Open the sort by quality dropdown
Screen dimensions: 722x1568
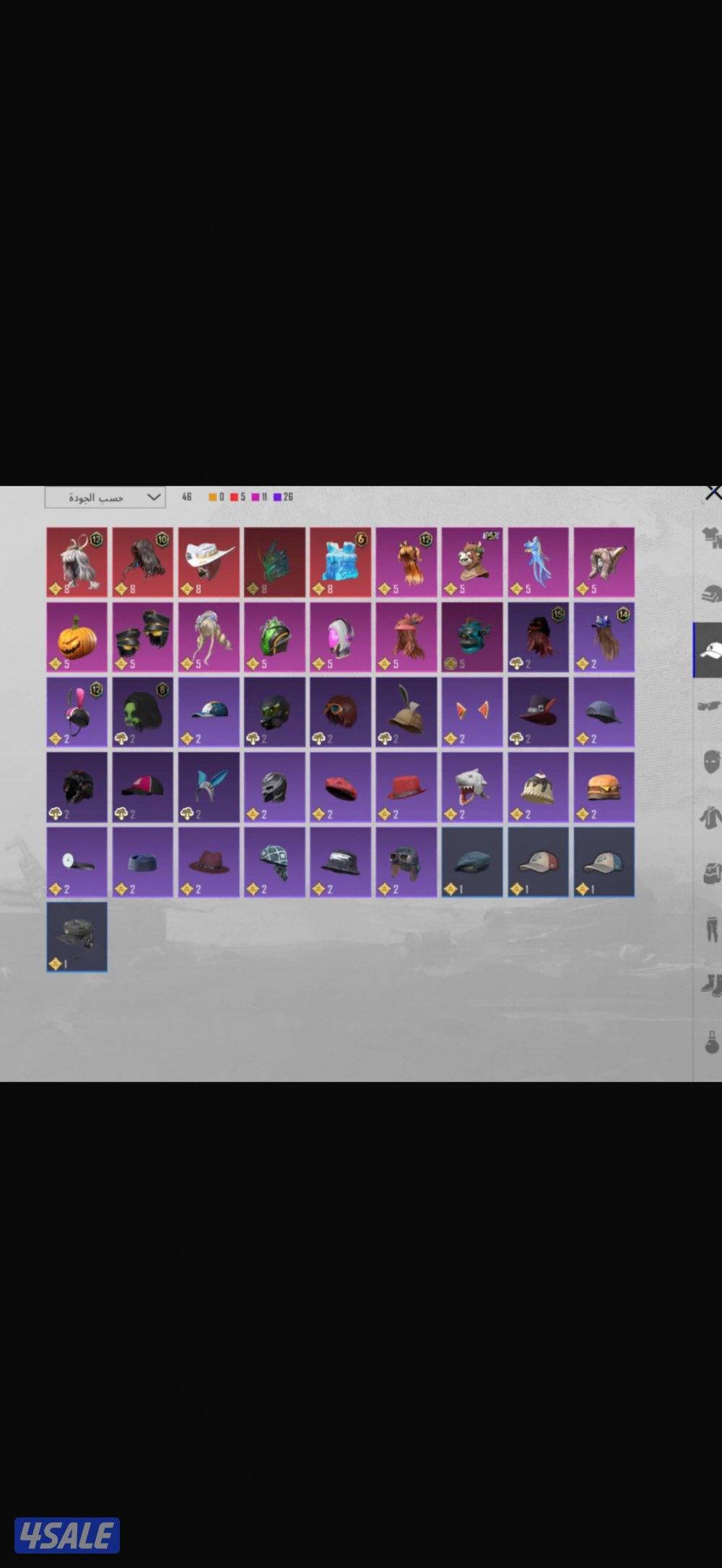coord(105,497)
